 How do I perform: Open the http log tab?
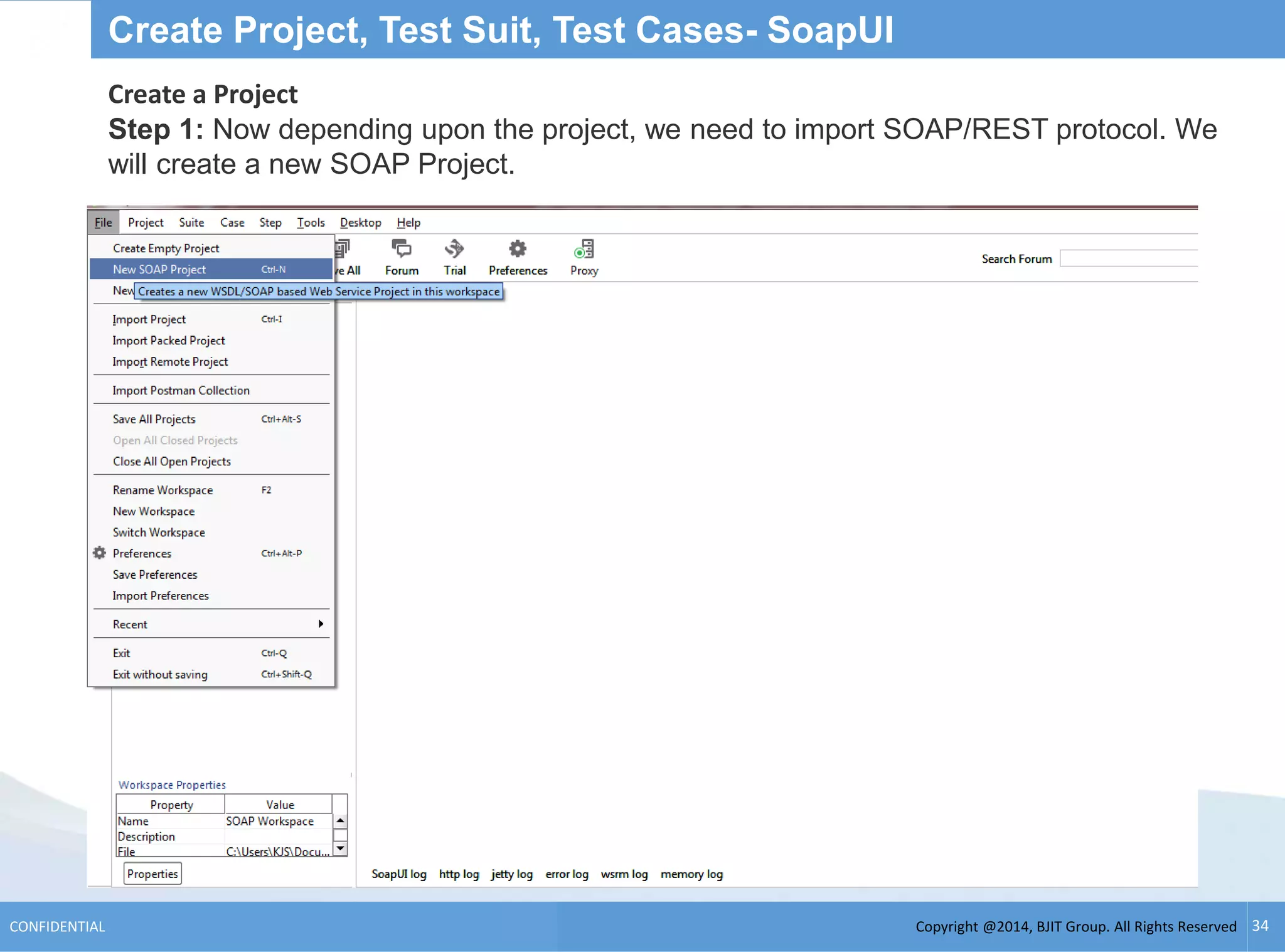tap(459, 874)
